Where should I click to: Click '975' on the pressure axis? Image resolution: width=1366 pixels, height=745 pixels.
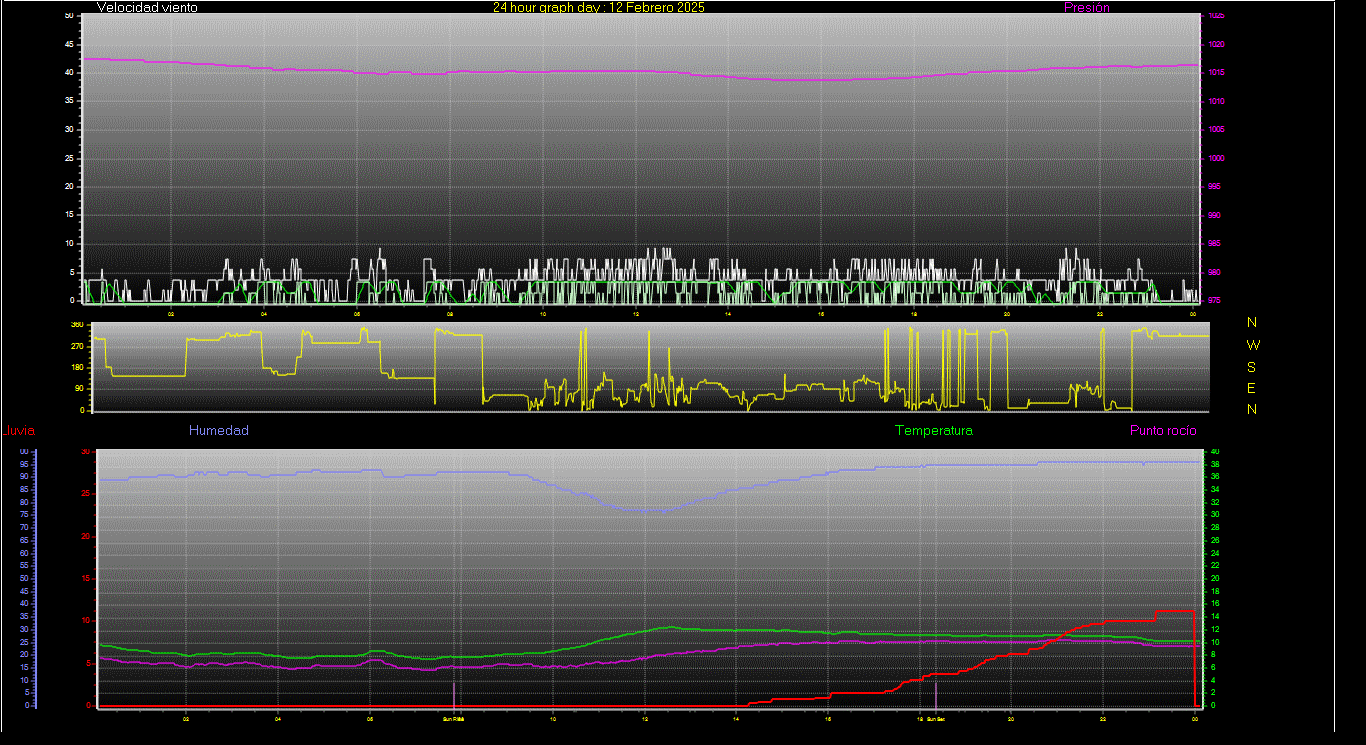coord(1214,300)
